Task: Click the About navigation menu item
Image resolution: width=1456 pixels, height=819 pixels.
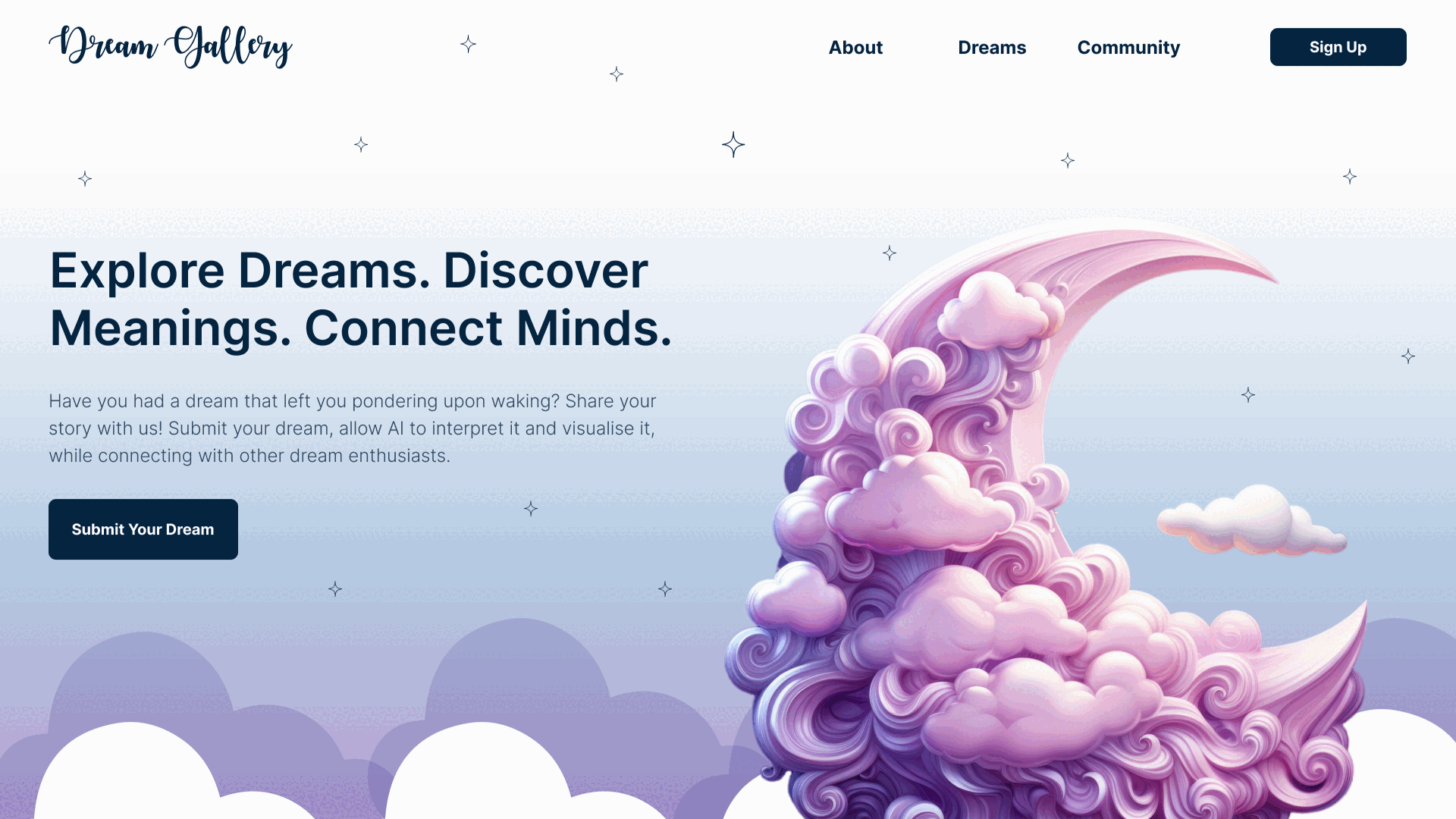Action: point(856,47)
